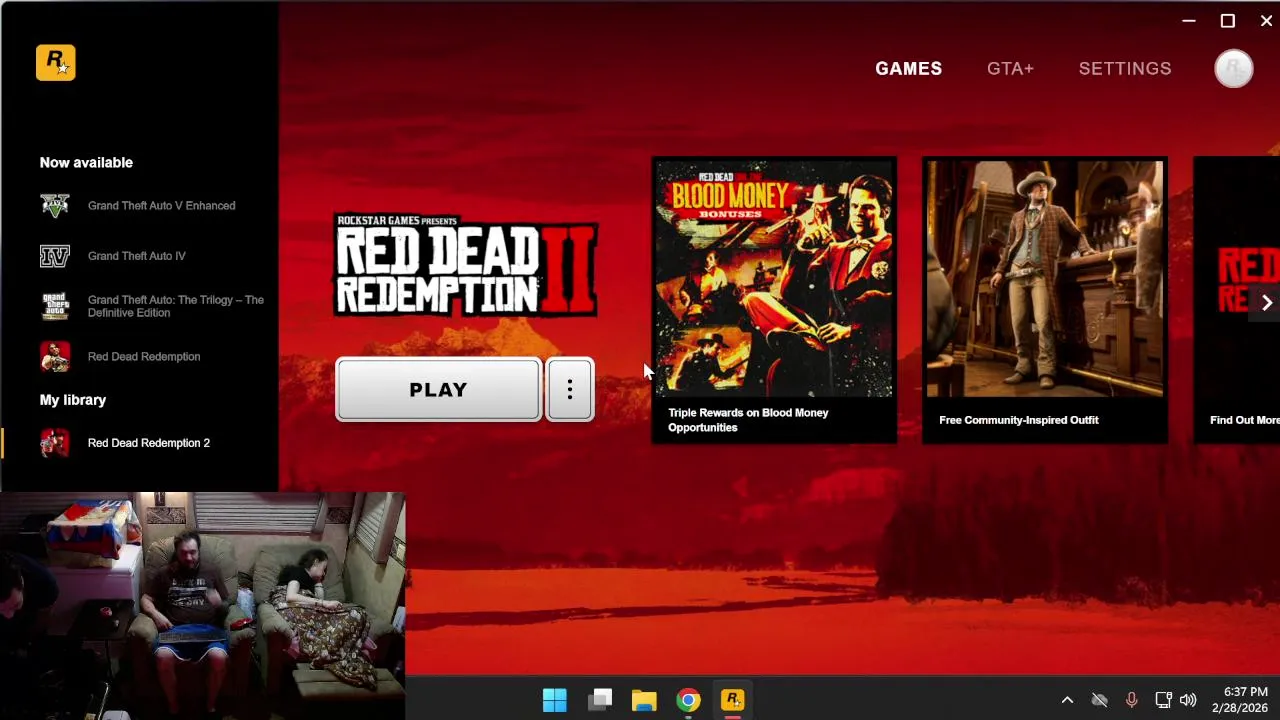Click the Rockstar Games logo icon
Screen dimensions: 1280x720
tap(55, 63)
